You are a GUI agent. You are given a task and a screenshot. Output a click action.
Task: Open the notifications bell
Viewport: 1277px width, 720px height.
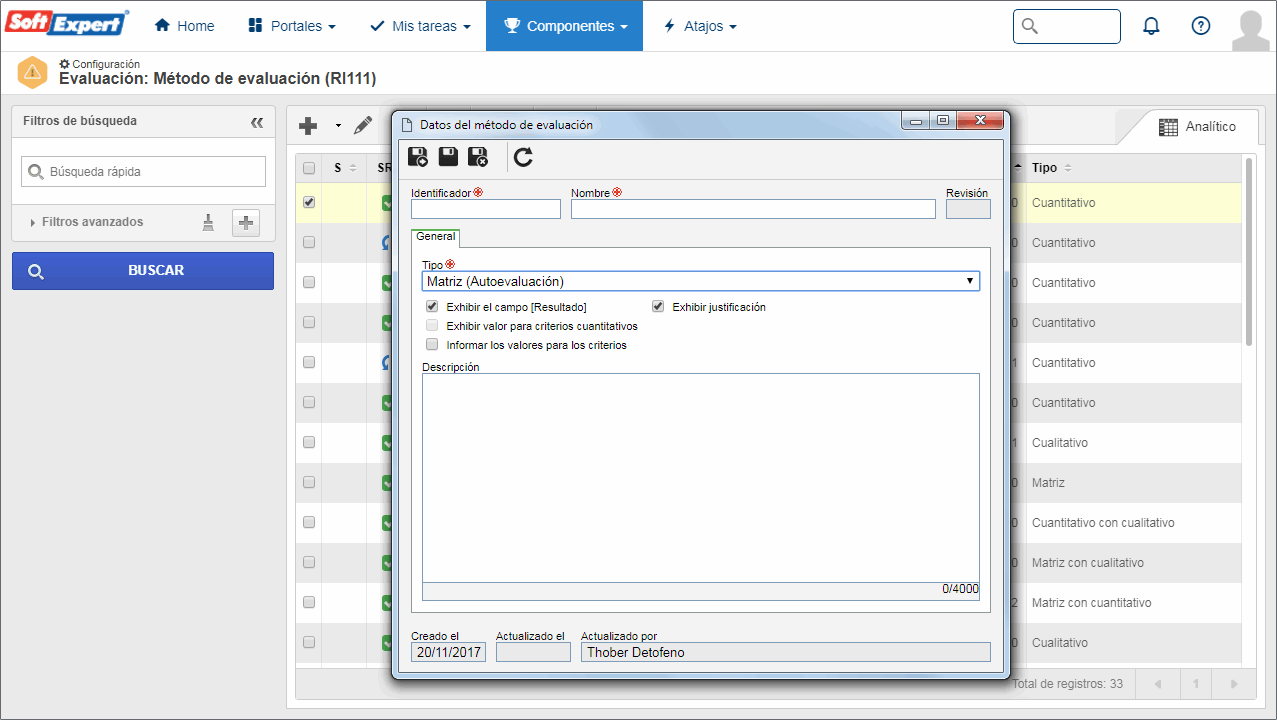point(1151,26)
